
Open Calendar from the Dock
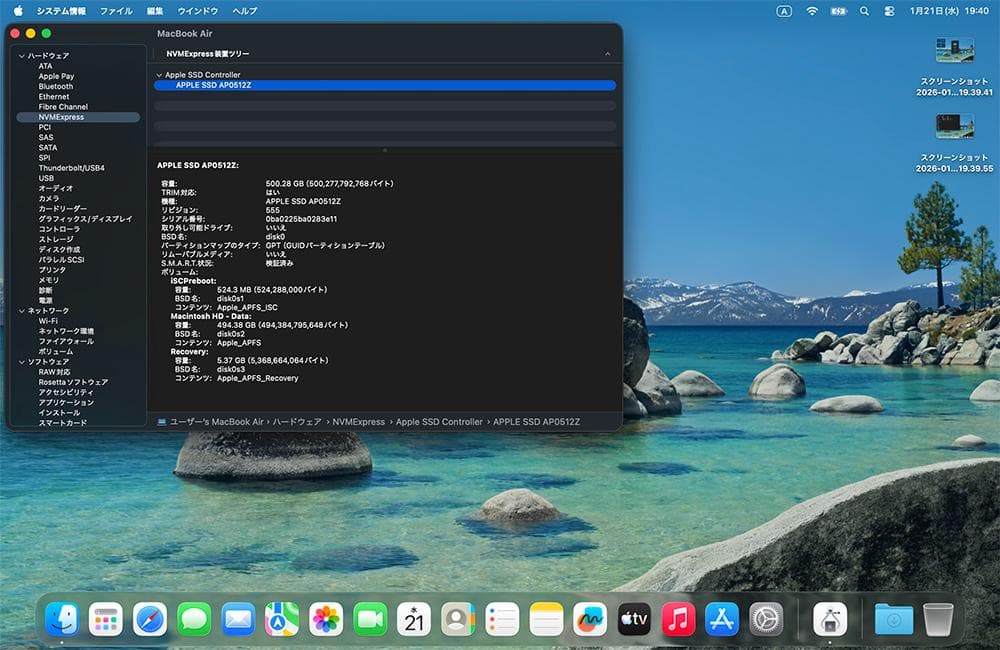414,620
